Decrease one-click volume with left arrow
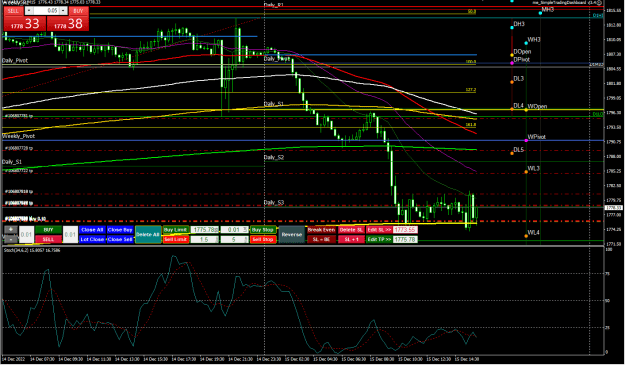Viewport: 625px width, 365px height. click(29, 11)
